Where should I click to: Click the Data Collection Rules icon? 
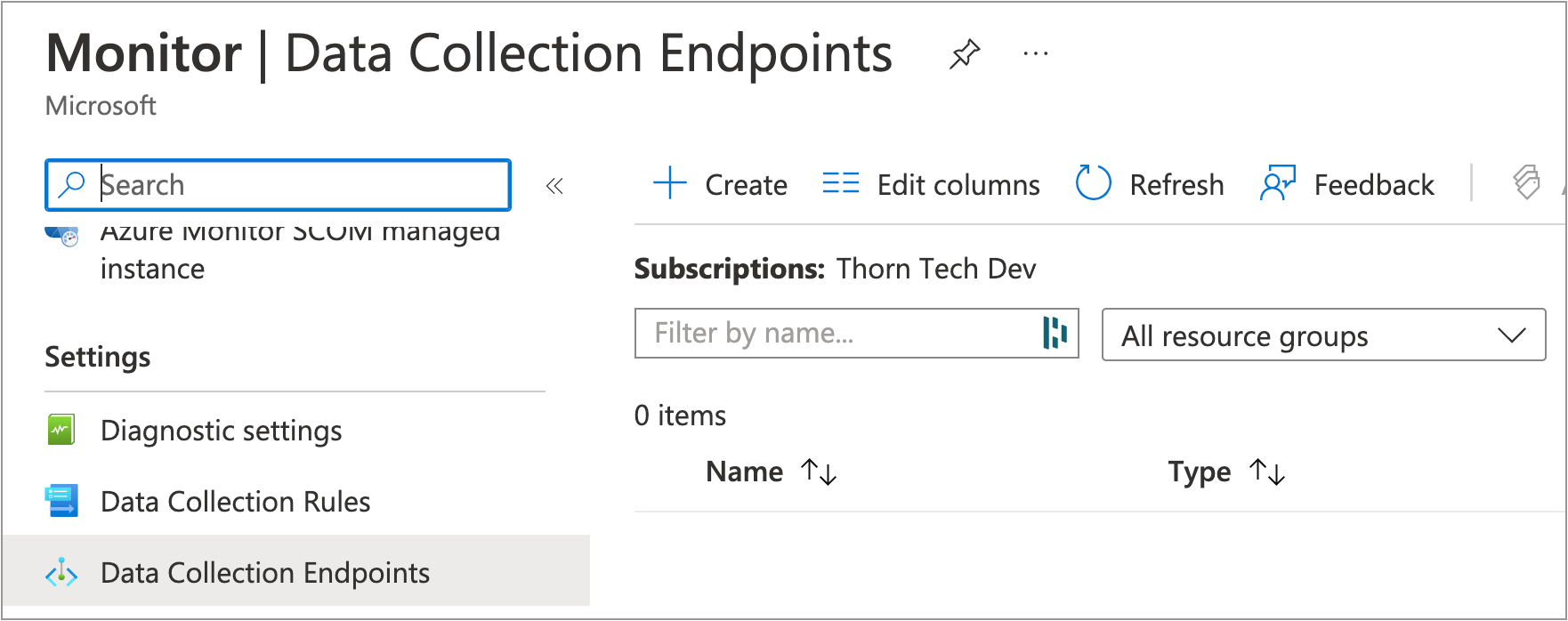point(62,501)
